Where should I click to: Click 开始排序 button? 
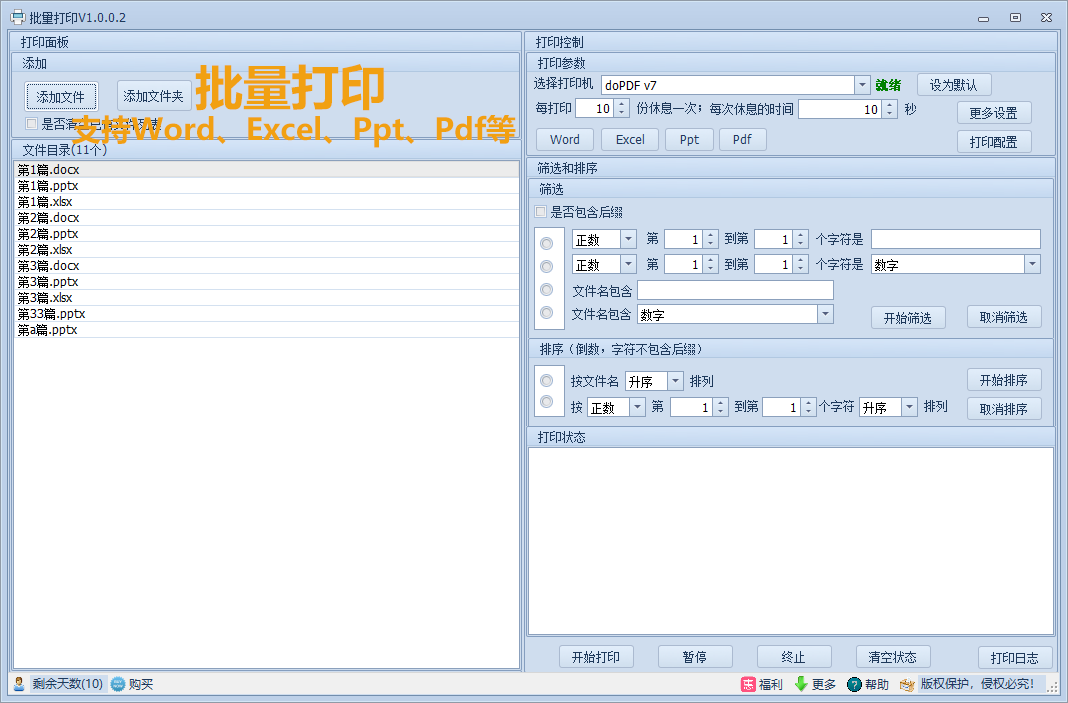pos(1004,380)
